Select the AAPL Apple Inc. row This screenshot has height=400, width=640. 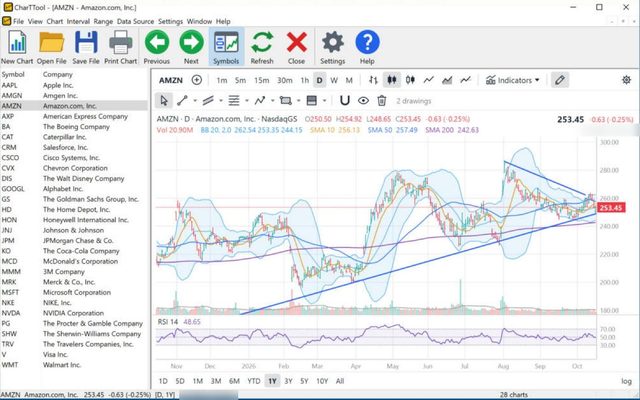74,85
